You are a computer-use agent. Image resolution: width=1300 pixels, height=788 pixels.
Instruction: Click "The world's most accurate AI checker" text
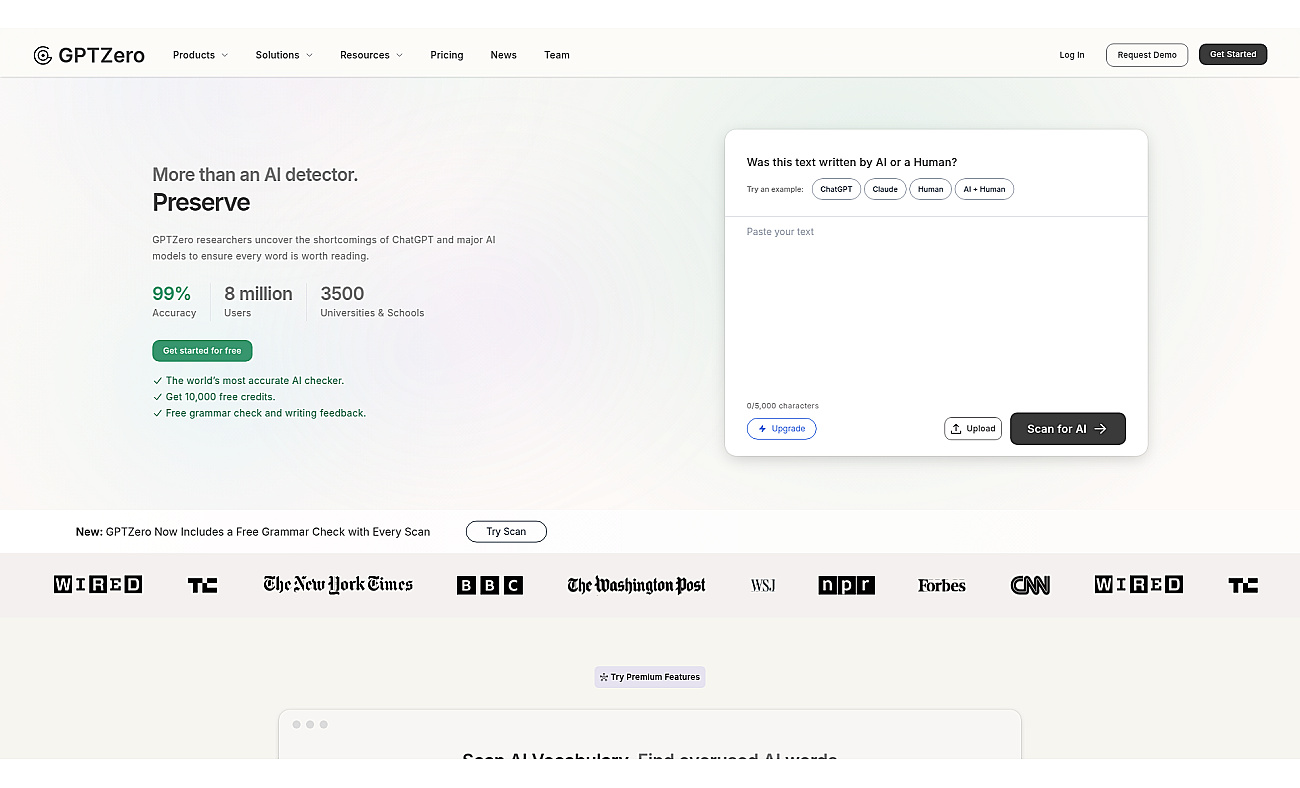[x=254, y=381]
